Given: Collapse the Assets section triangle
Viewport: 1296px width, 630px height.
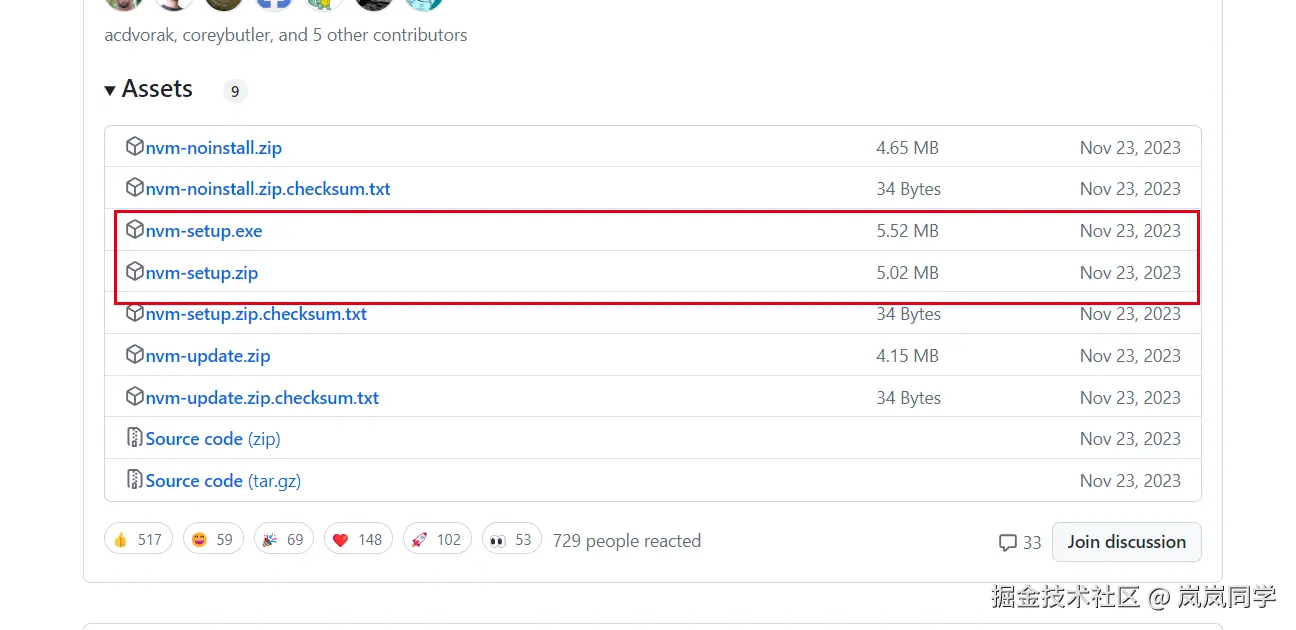Looking at the screenshot, I should point(110,90).
